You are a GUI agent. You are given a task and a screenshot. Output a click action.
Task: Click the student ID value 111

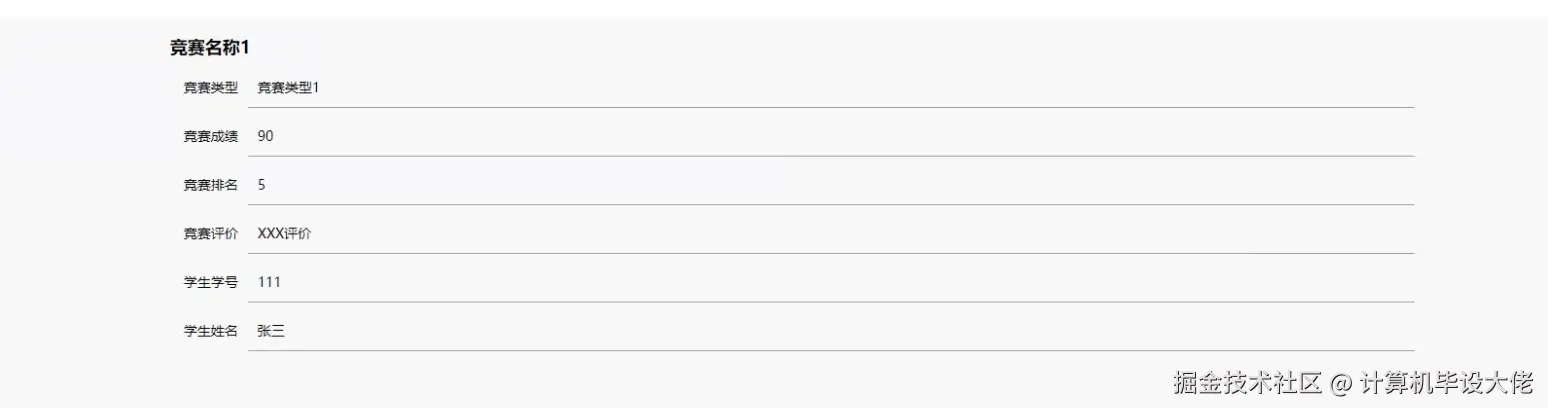(x=269, y=282)
